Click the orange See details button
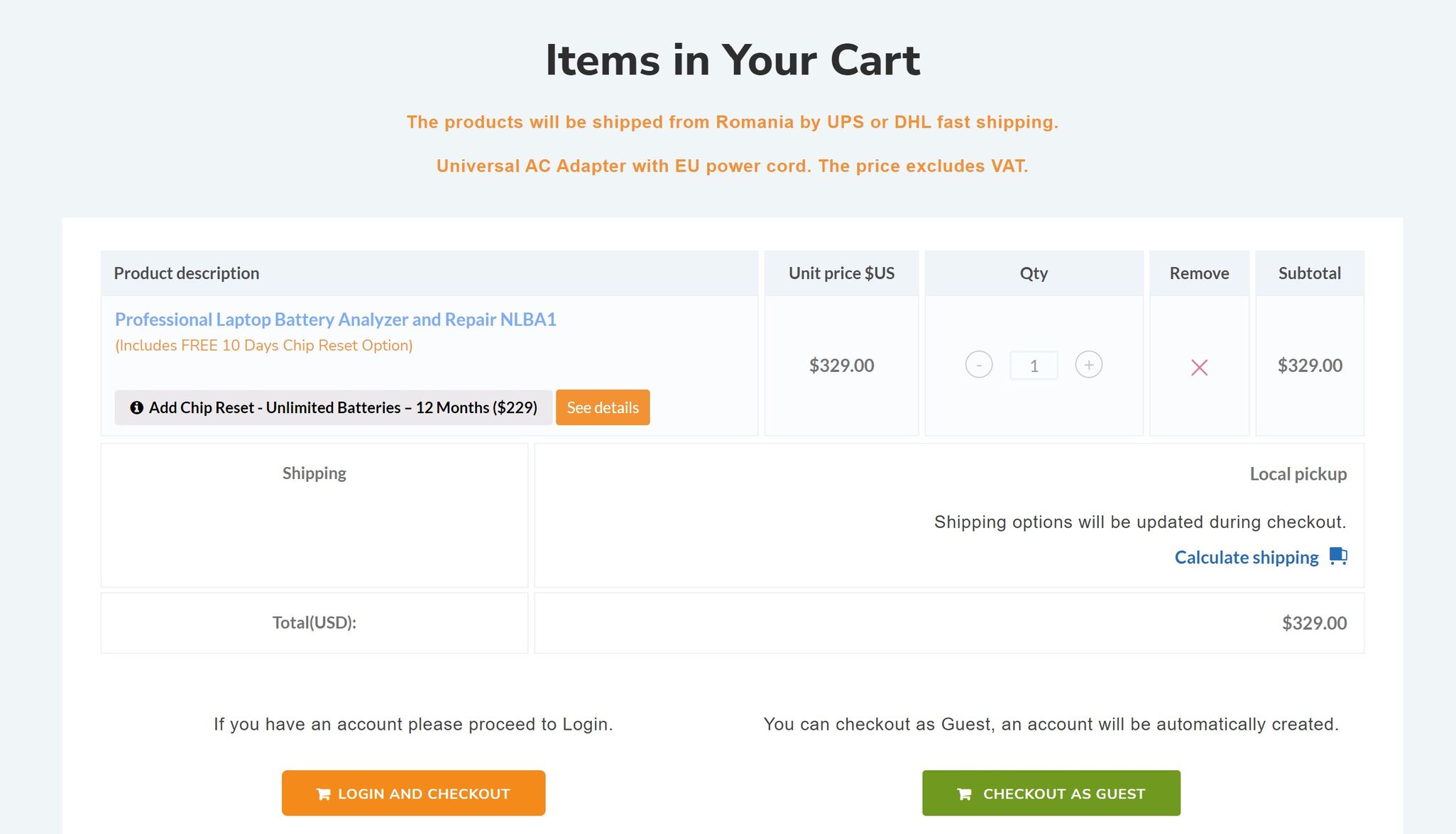 tap(603, 407)
